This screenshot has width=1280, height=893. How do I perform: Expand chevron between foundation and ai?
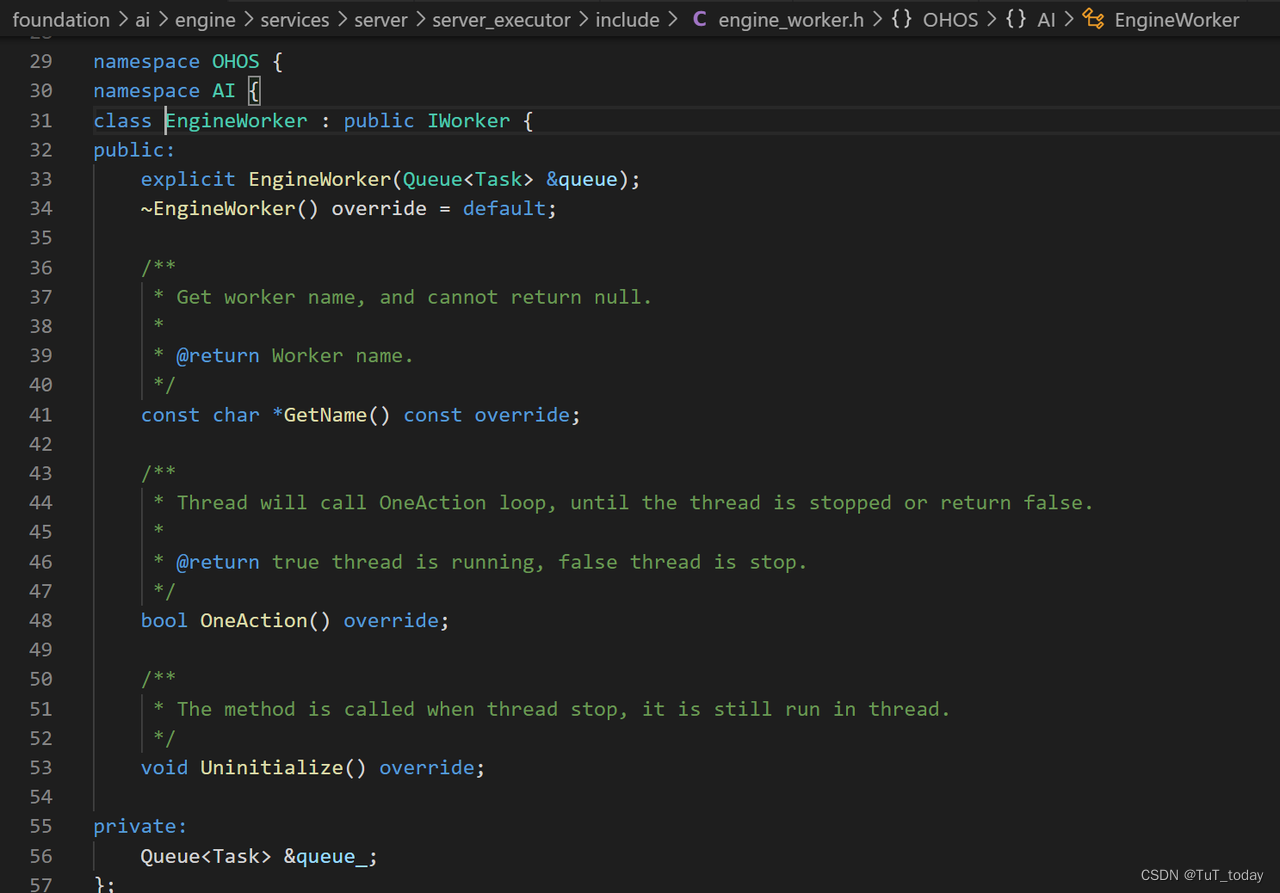(x=122, y=19)
